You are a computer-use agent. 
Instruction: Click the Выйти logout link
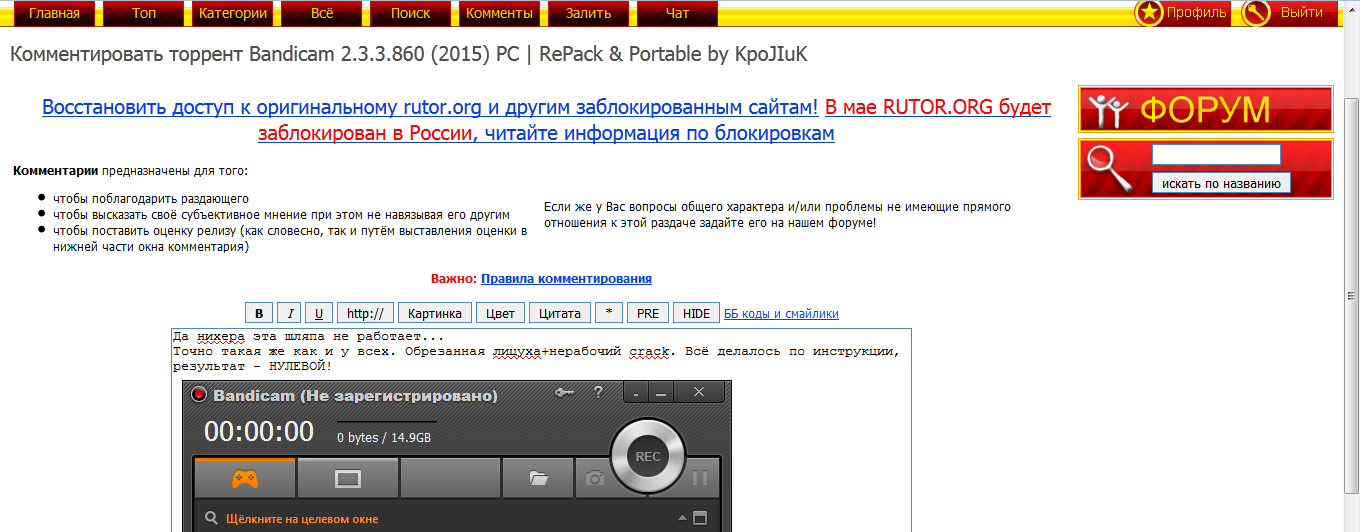pyautogui.click(x=1302, y=13)
